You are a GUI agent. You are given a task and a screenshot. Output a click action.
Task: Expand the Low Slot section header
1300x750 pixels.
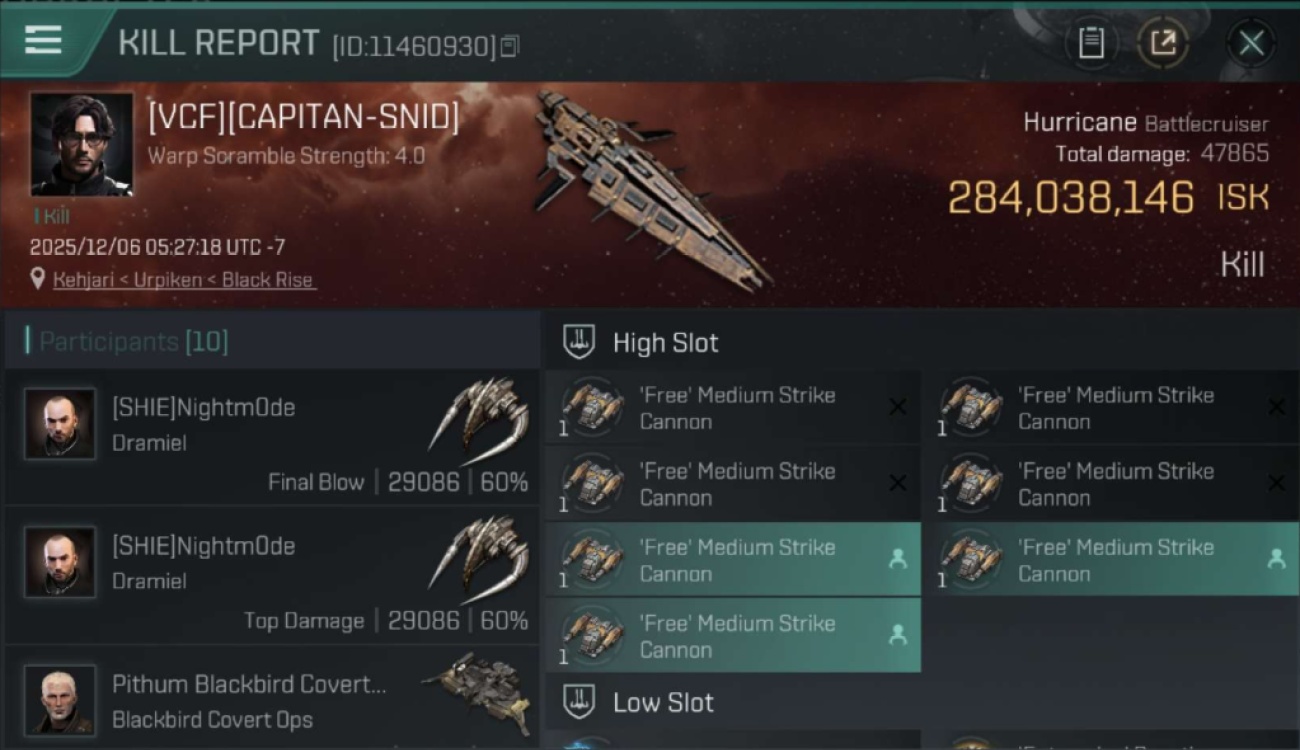tap(663, 702)
